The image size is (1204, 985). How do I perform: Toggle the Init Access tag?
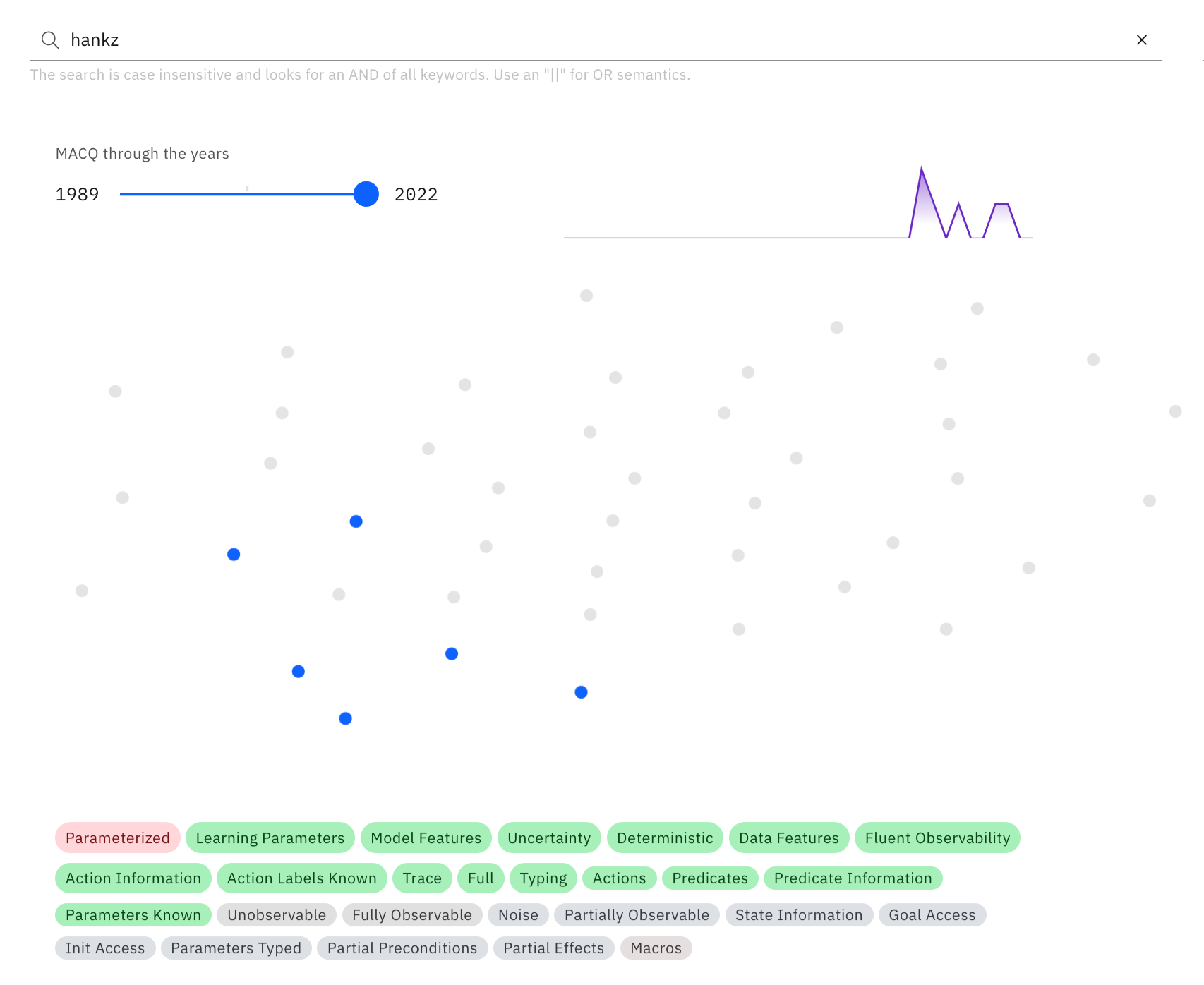point(105,948)
